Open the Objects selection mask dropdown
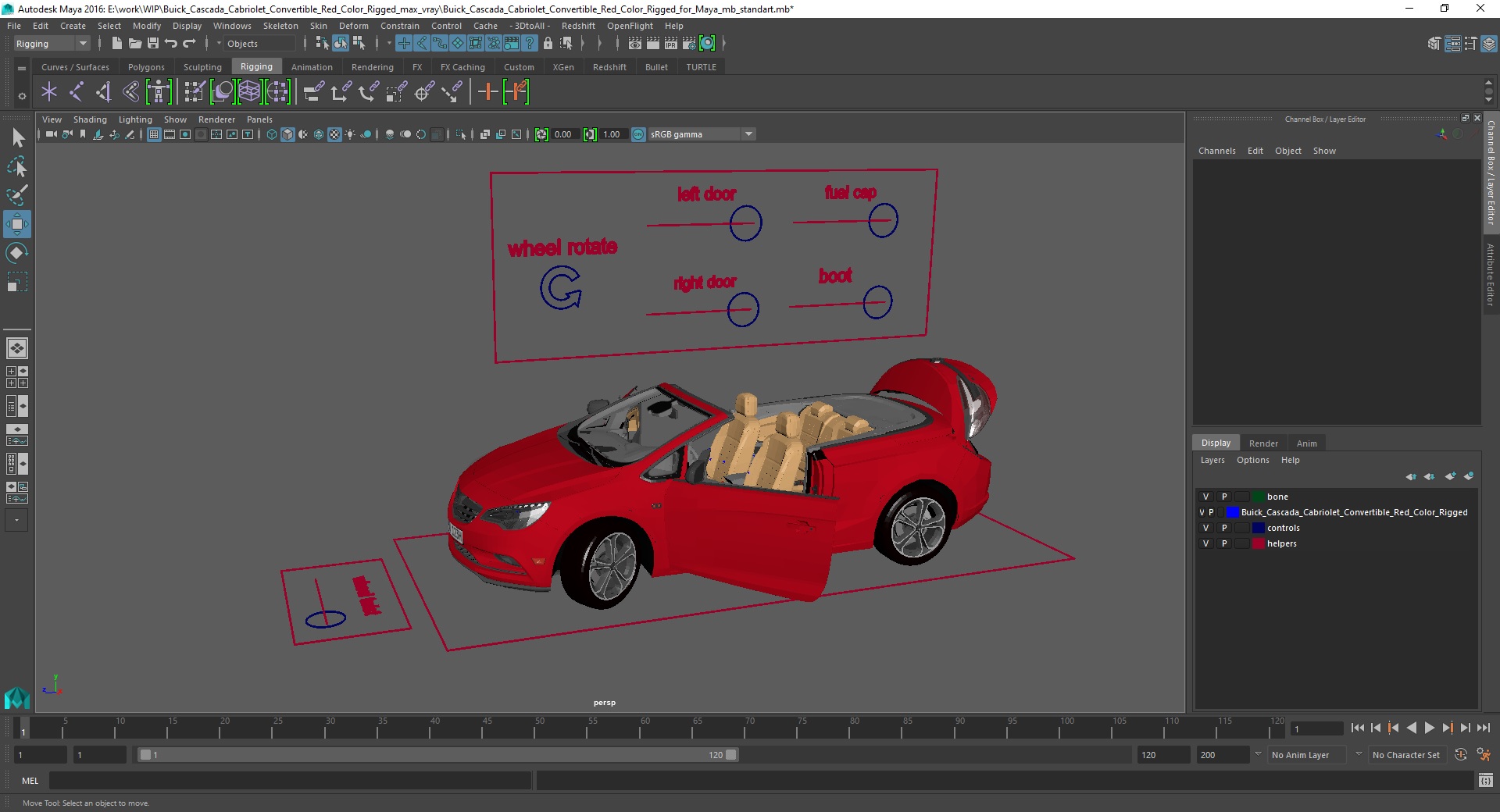The height and width of the screenshot is (812, 1500). click(x=259, y=44)
